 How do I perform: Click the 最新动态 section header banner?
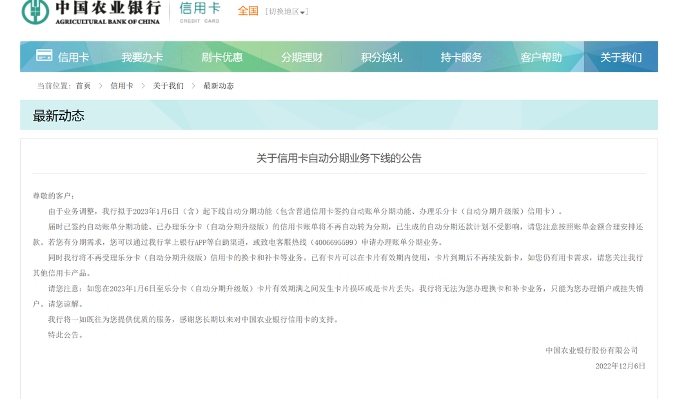[x=339, y=115]
